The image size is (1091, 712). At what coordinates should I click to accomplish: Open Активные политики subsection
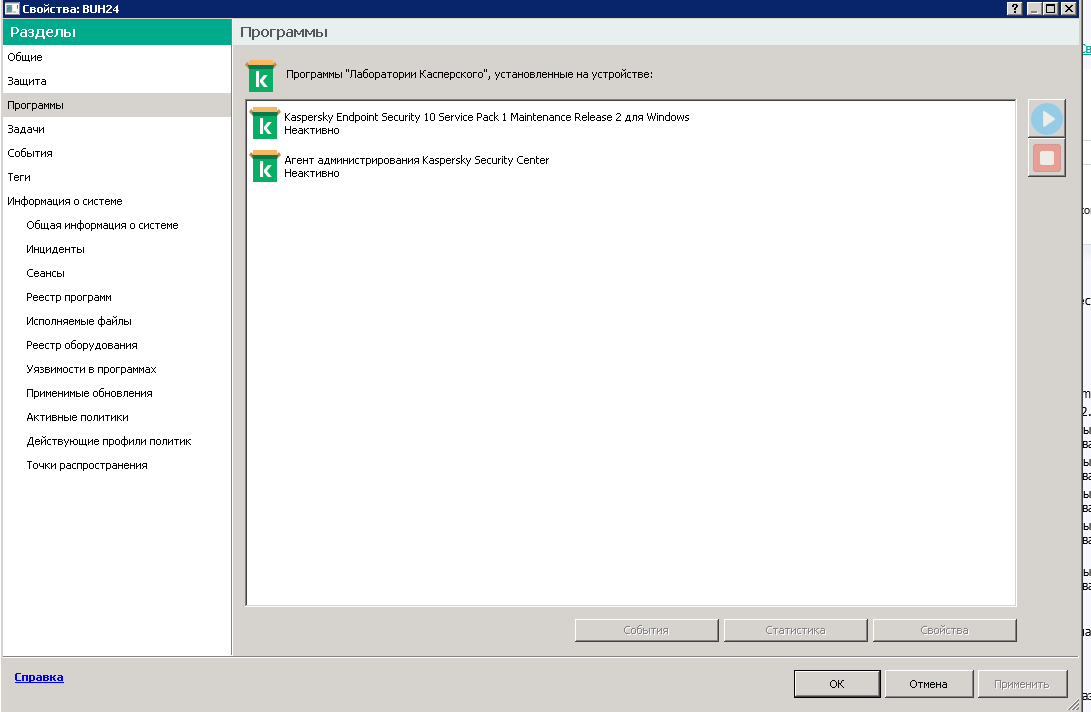(77, 417)
